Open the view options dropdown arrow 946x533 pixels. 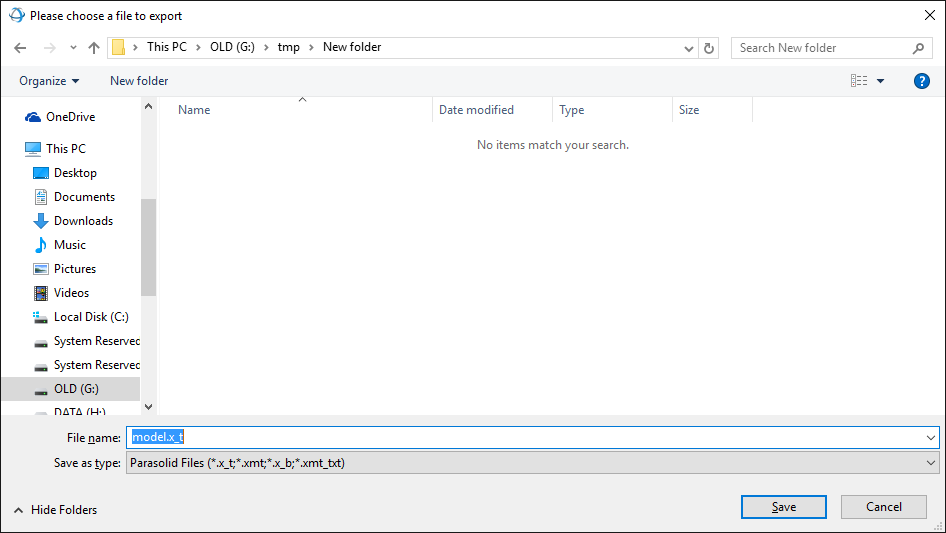click(x=881, y=81)
